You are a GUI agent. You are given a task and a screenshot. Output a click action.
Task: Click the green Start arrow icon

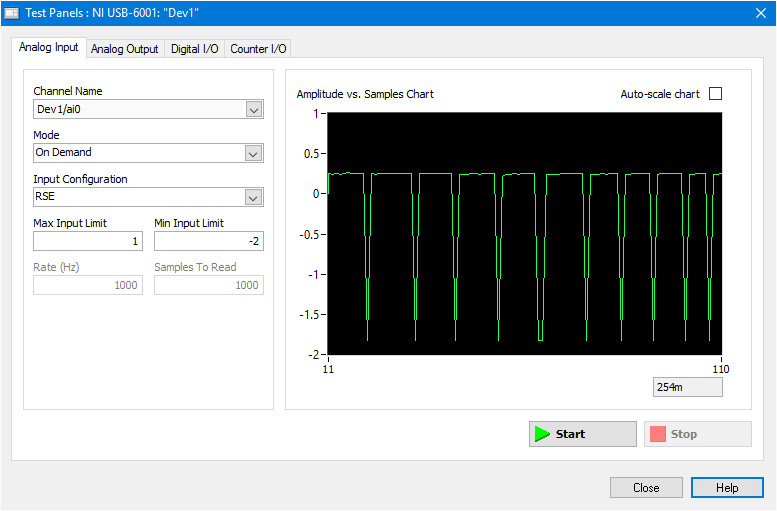(542, 434)
